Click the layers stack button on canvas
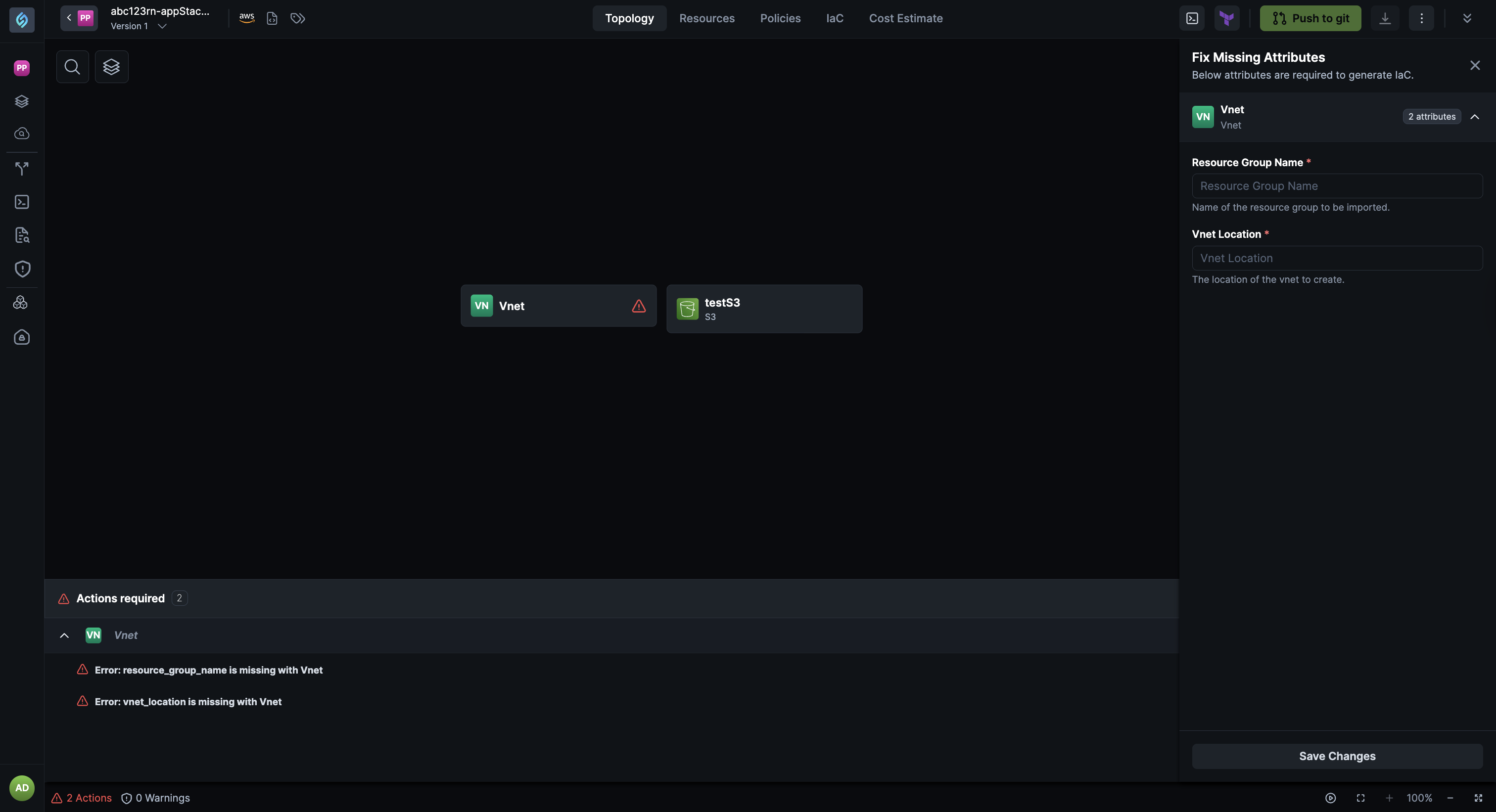Viewport: 1496px width, 812px height. coord(111,67)
